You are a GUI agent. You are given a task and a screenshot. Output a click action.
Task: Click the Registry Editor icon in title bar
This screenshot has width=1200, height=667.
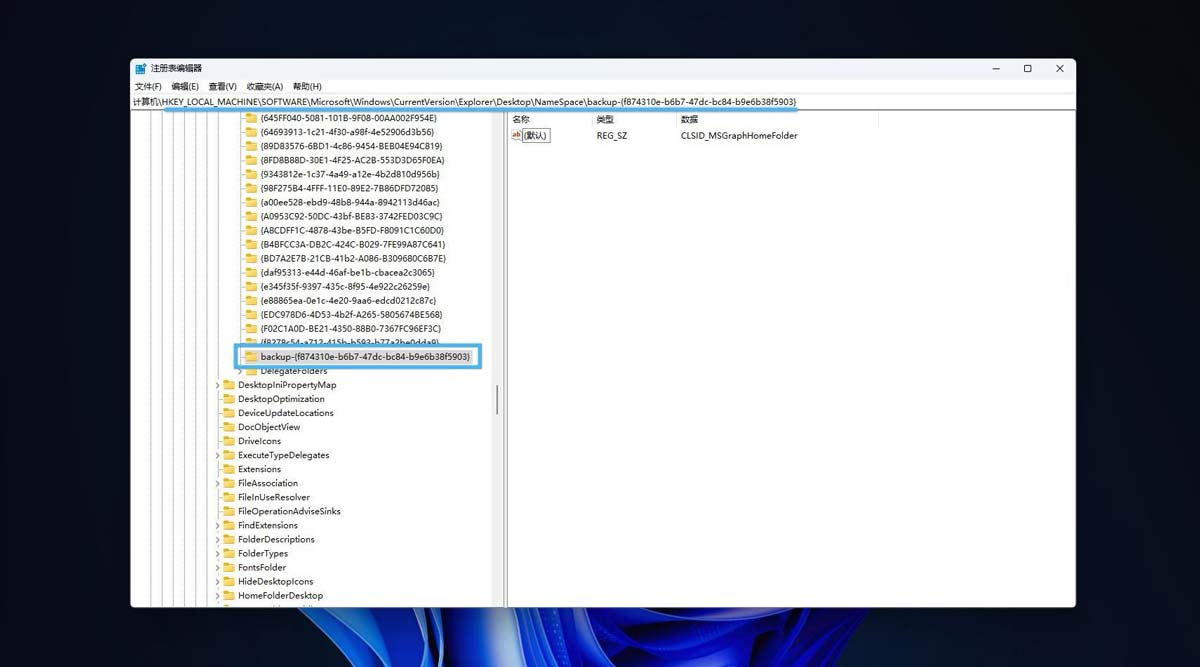141,68
